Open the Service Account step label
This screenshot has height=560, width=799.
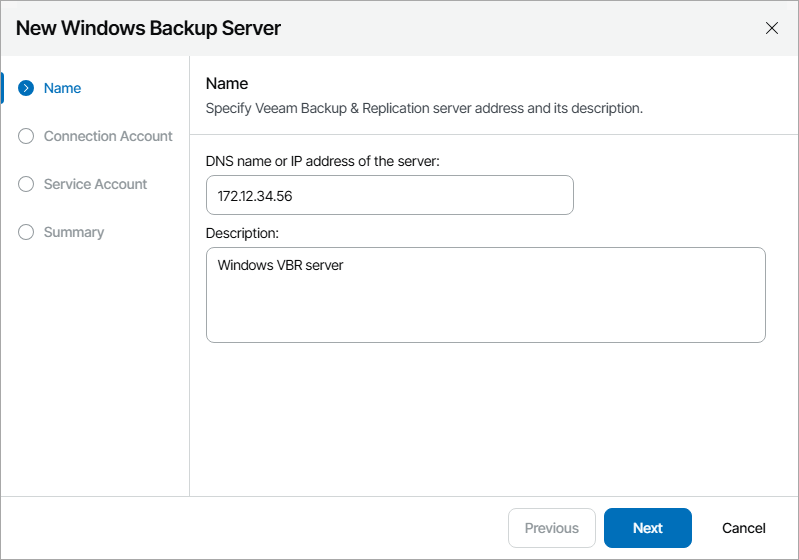(x=95, y=184)
